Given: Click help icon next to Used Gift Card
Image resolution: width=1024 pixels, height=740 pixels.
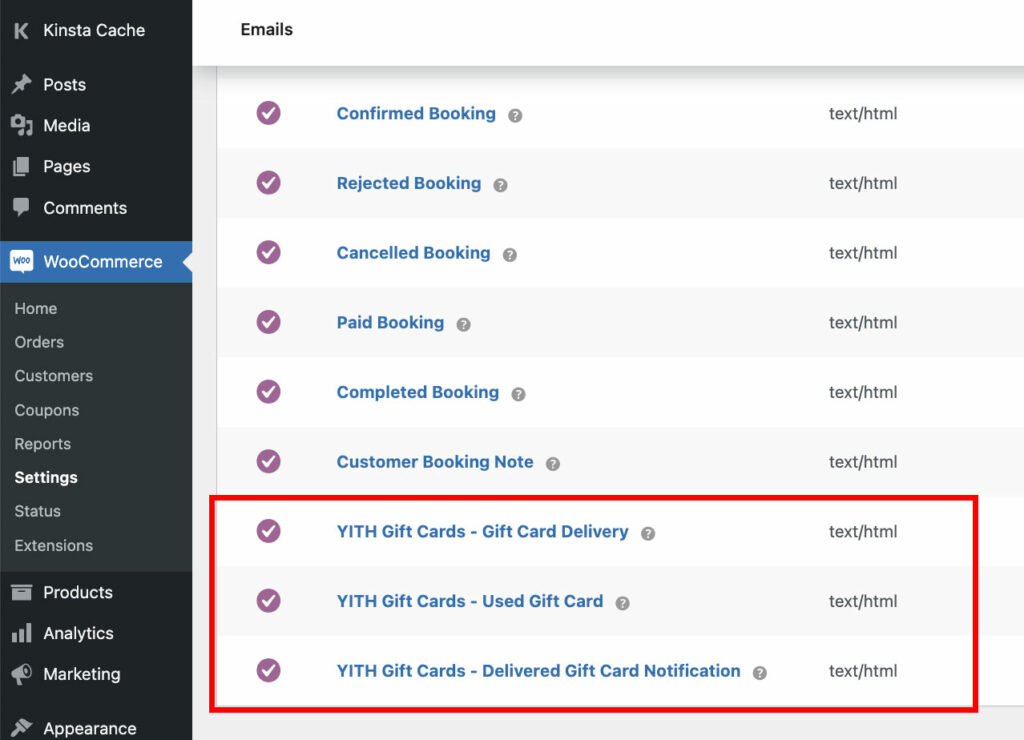Looking at the screenshot, I should click(x=622, y=603).
